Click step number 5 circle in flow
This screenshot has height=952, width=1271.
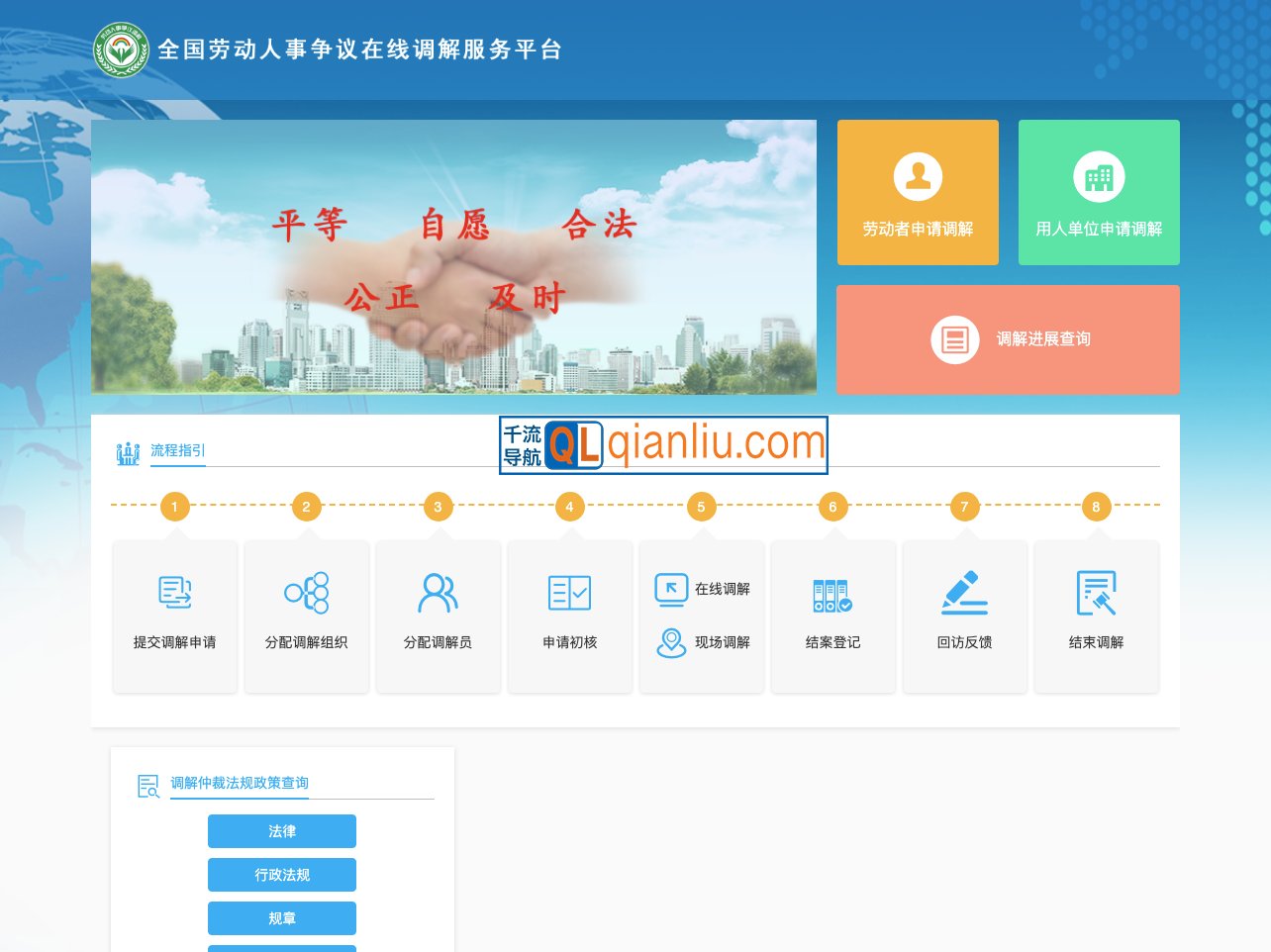(701, 506)
